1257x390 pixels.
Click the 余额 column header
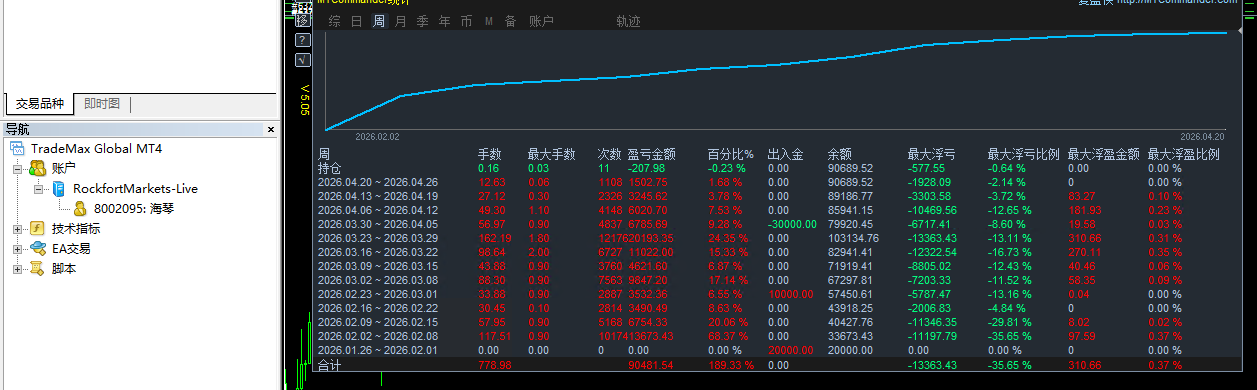point(840,155)
